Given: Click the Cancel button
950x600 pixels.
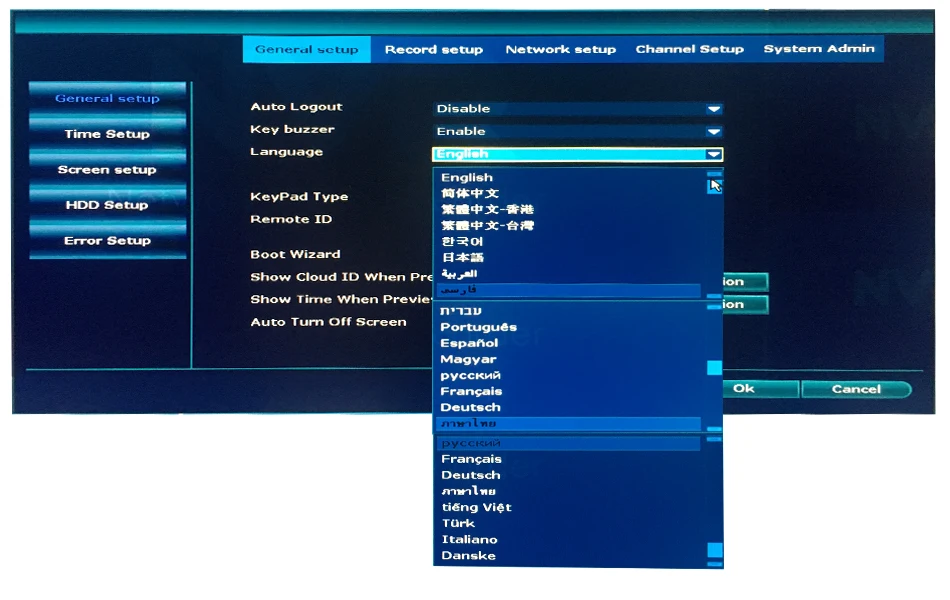Looking at the screenshot, I should point(856,389).
